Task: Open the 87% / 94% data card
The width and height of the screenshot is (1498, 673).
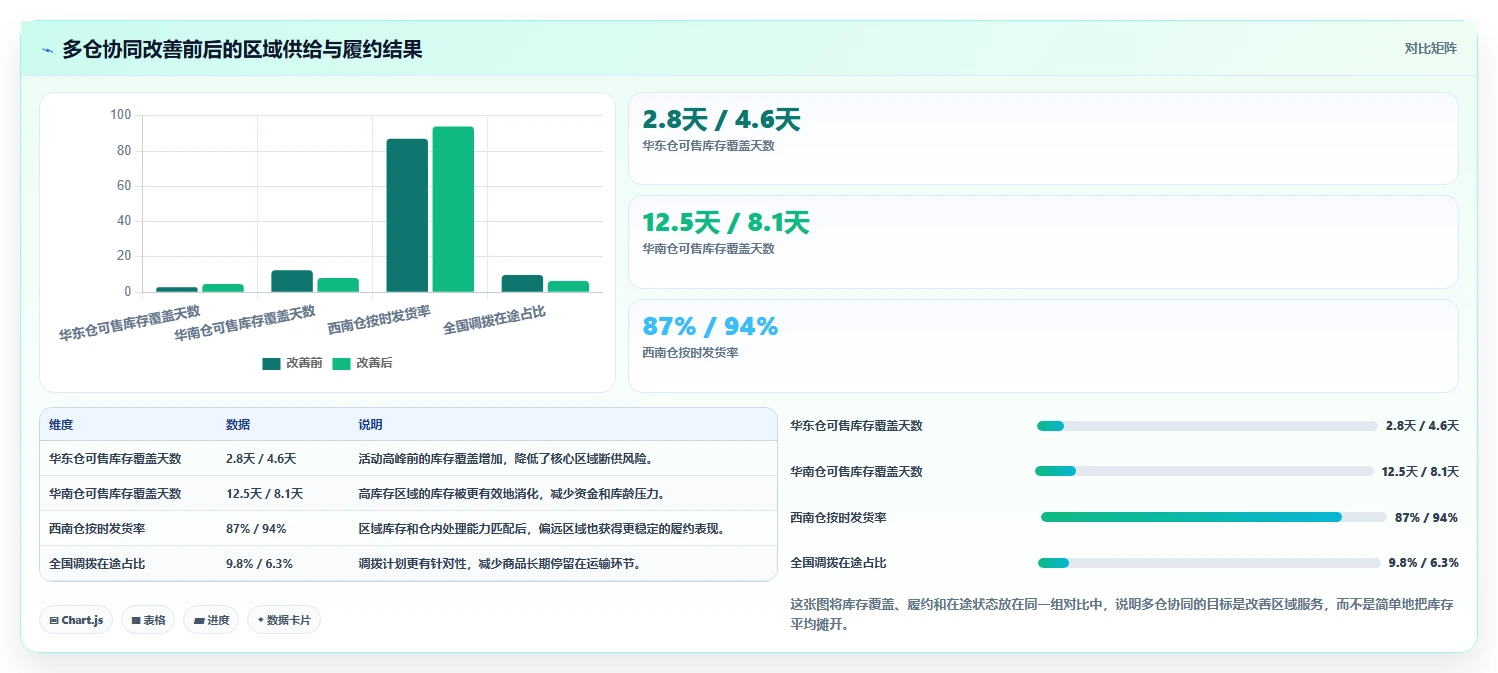Action: tap(1043, 346)
